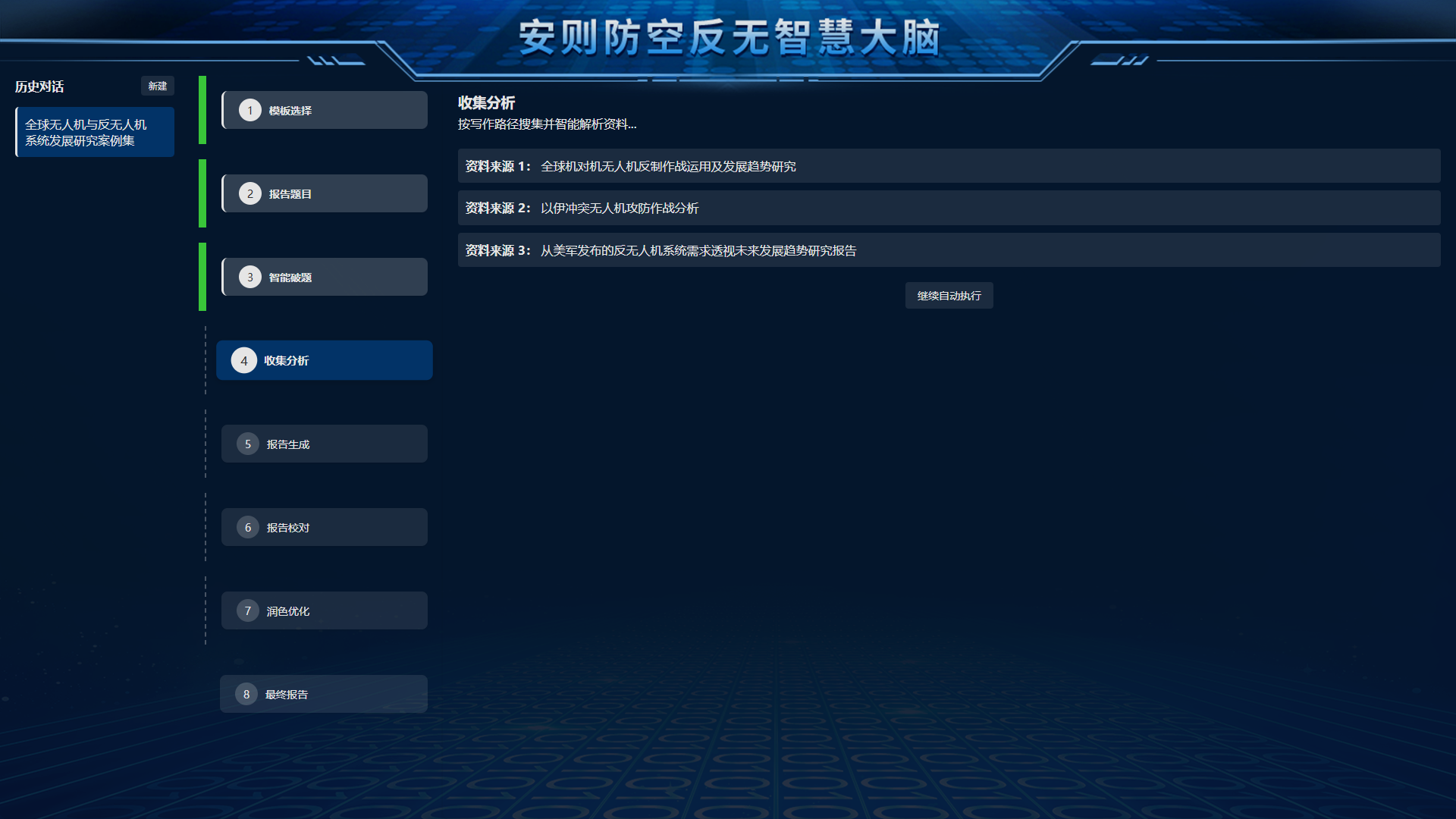Open 资料来源 1 research entry

click(948, 166)
